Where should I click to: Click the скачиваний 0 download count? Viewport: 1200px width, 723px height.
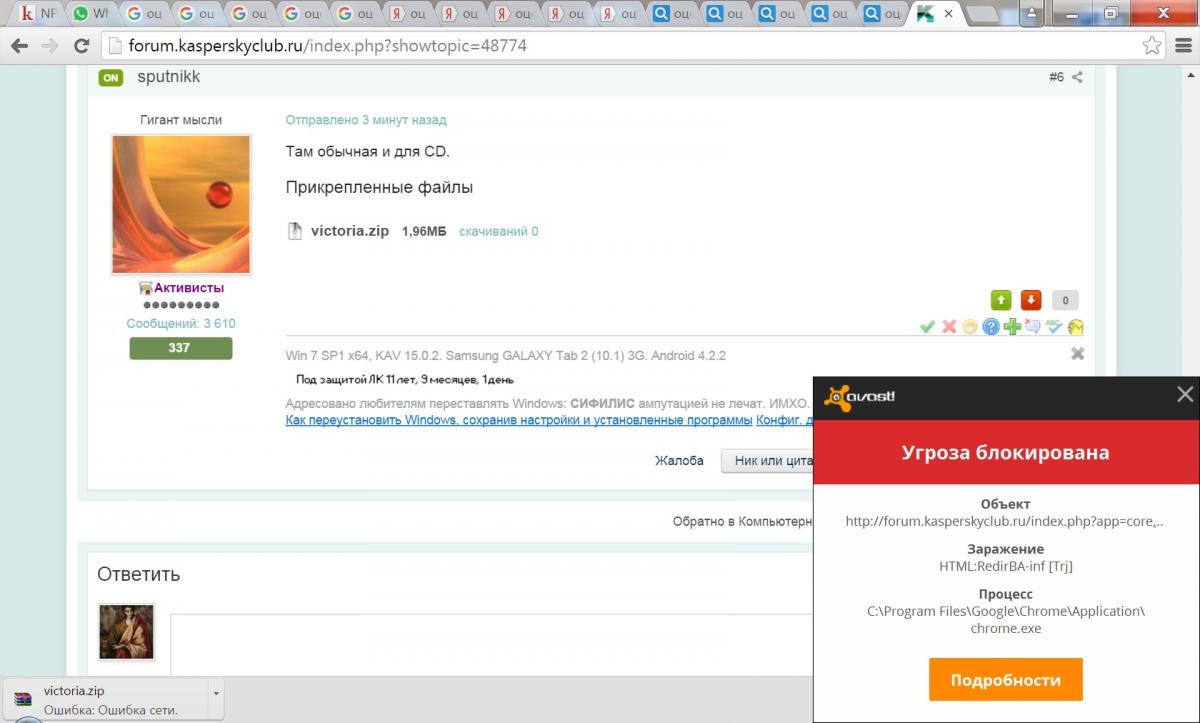pos(499,231)
